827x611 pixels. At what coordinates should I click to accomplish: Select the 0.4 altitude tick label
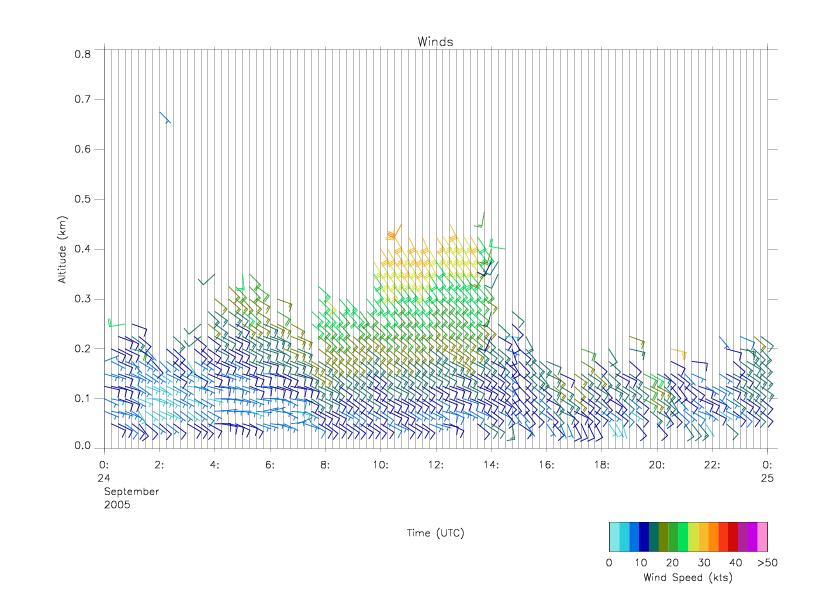coord(82,249)
